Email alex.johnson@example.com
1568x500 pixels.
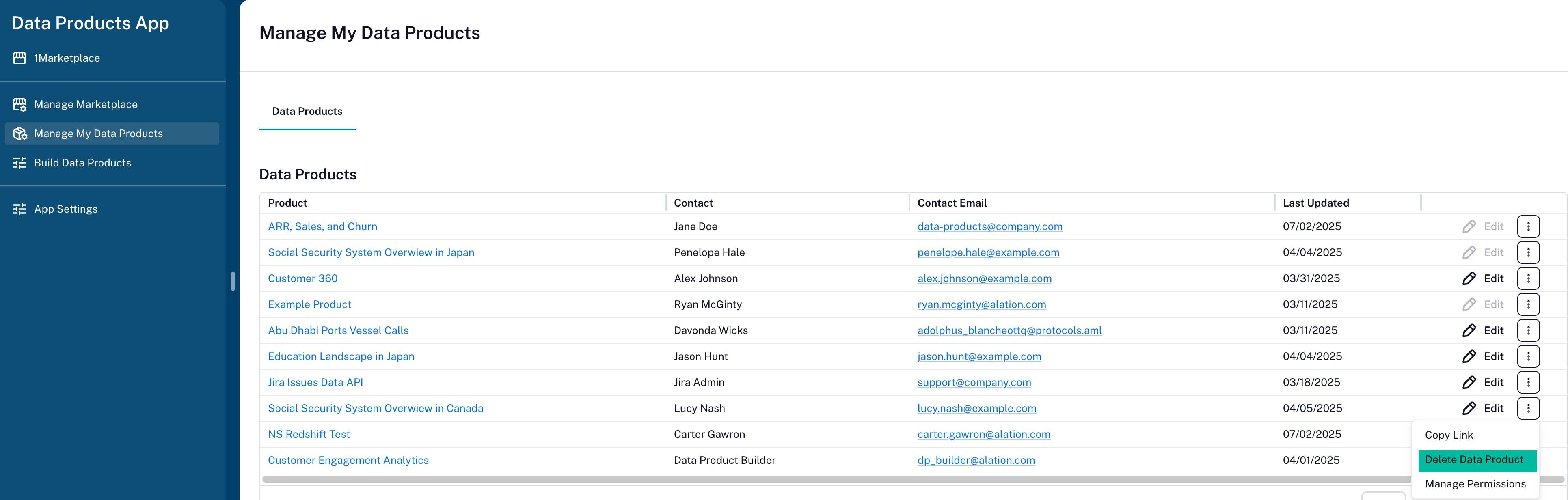coord(984,278)
